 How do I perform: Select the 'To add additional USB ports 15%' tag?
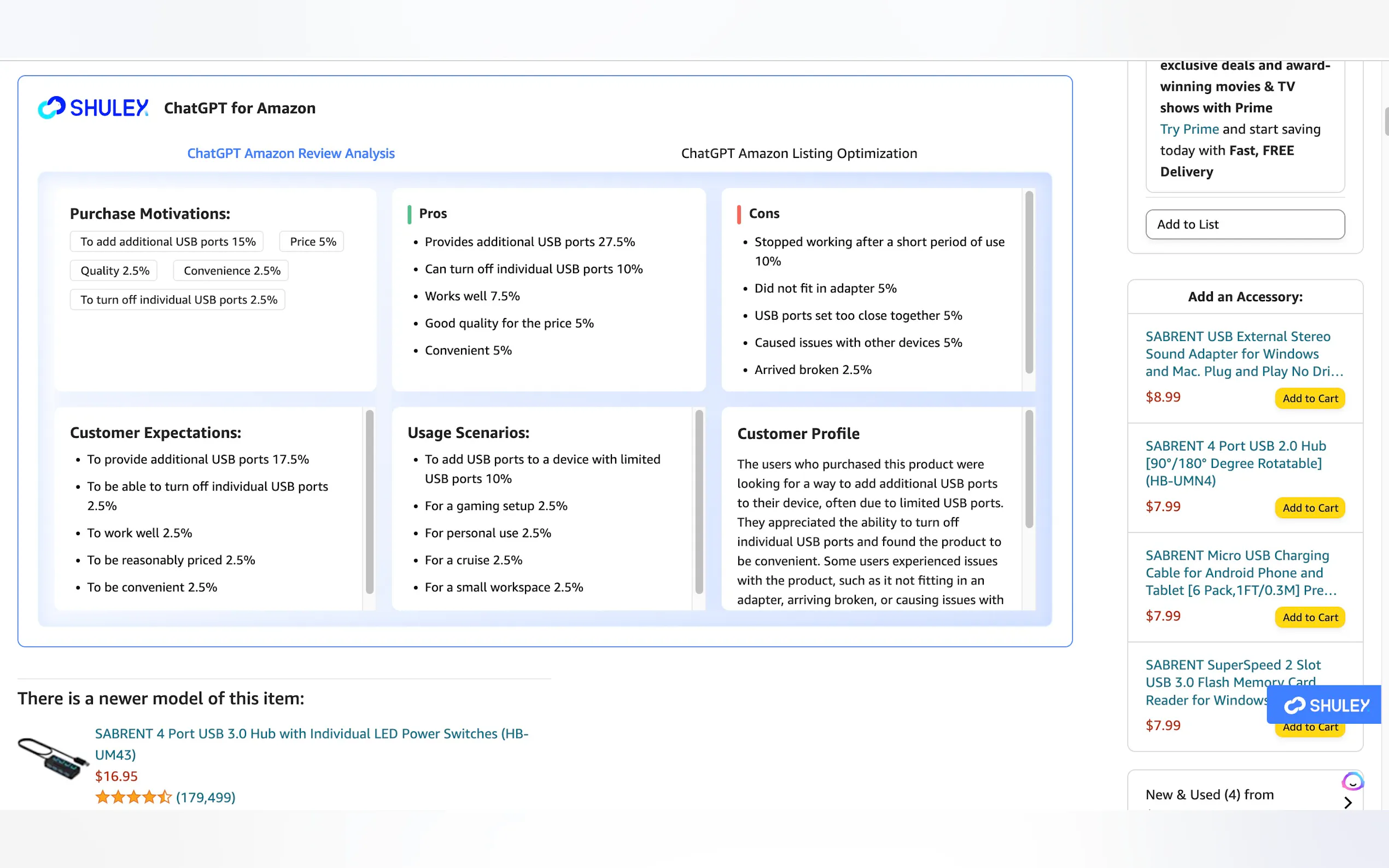point(167,242)
